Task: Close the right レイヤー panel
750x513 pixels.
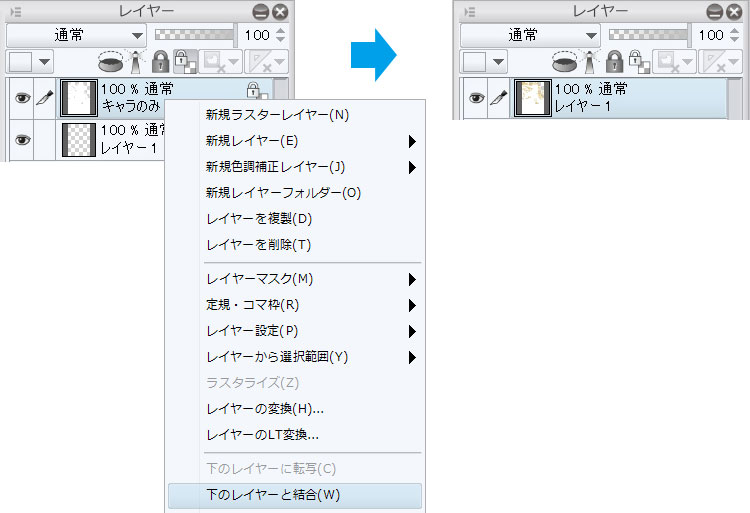Action: [x=734, y=11]
